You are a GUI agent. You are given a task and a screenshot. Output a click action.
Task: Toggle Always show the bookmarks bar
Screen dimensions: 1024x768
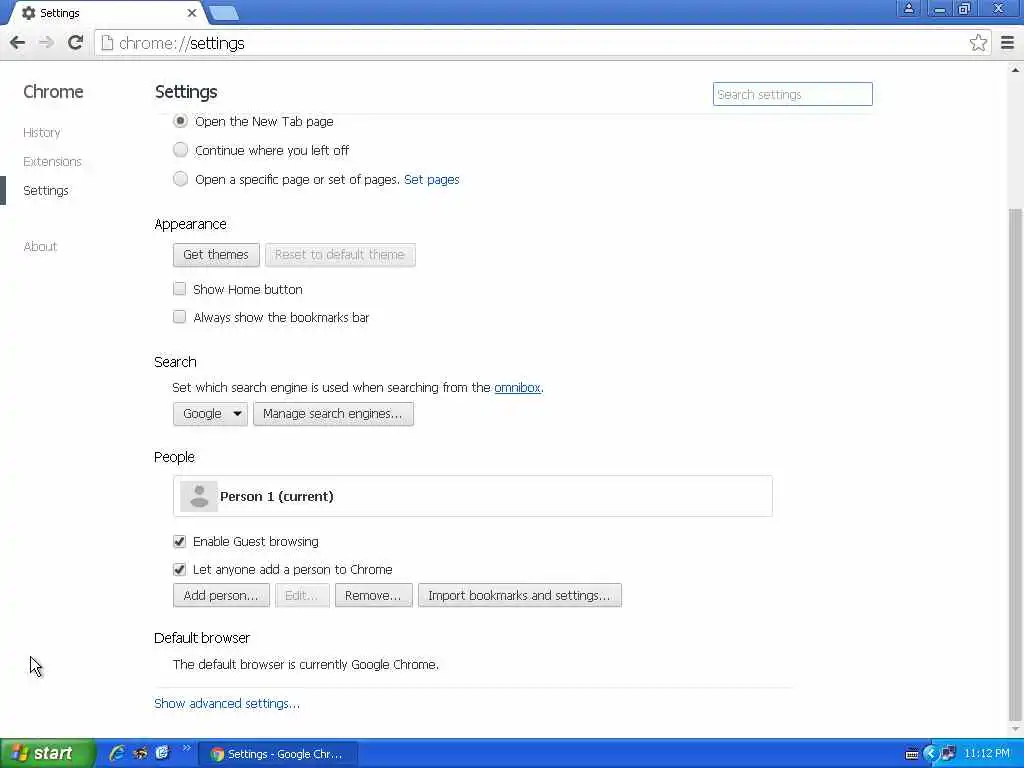(x=180, y=317)
